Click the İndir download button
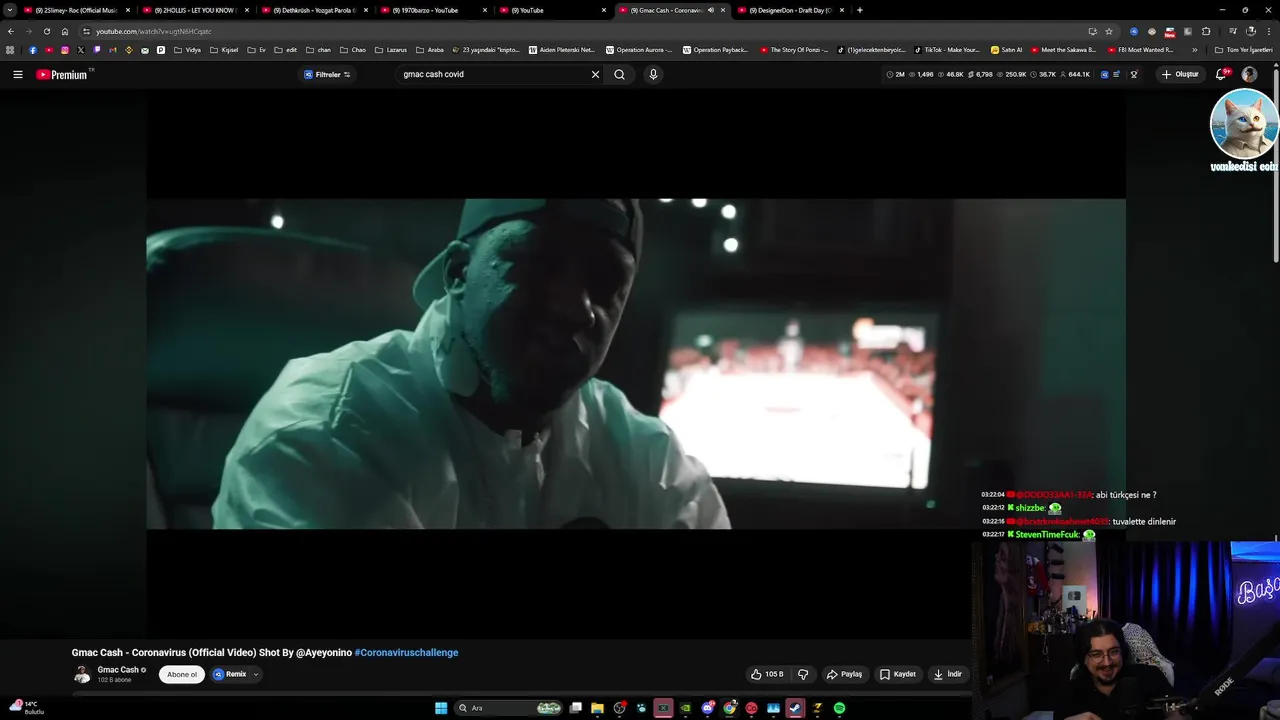The width and height of the screenshot is (1280, 720). pyautogui.click(x=948, y=674)
